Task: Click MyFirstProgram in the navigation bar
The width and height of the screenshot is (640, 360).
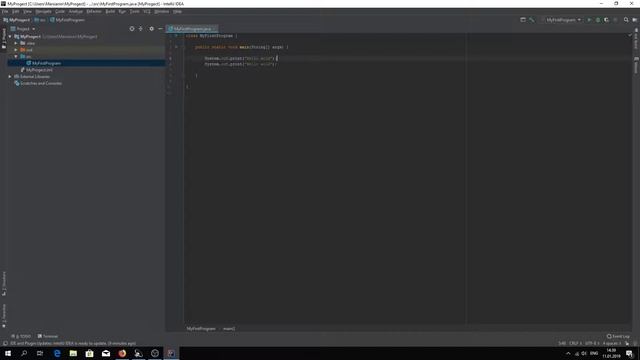Action: [x=67, y=20]
